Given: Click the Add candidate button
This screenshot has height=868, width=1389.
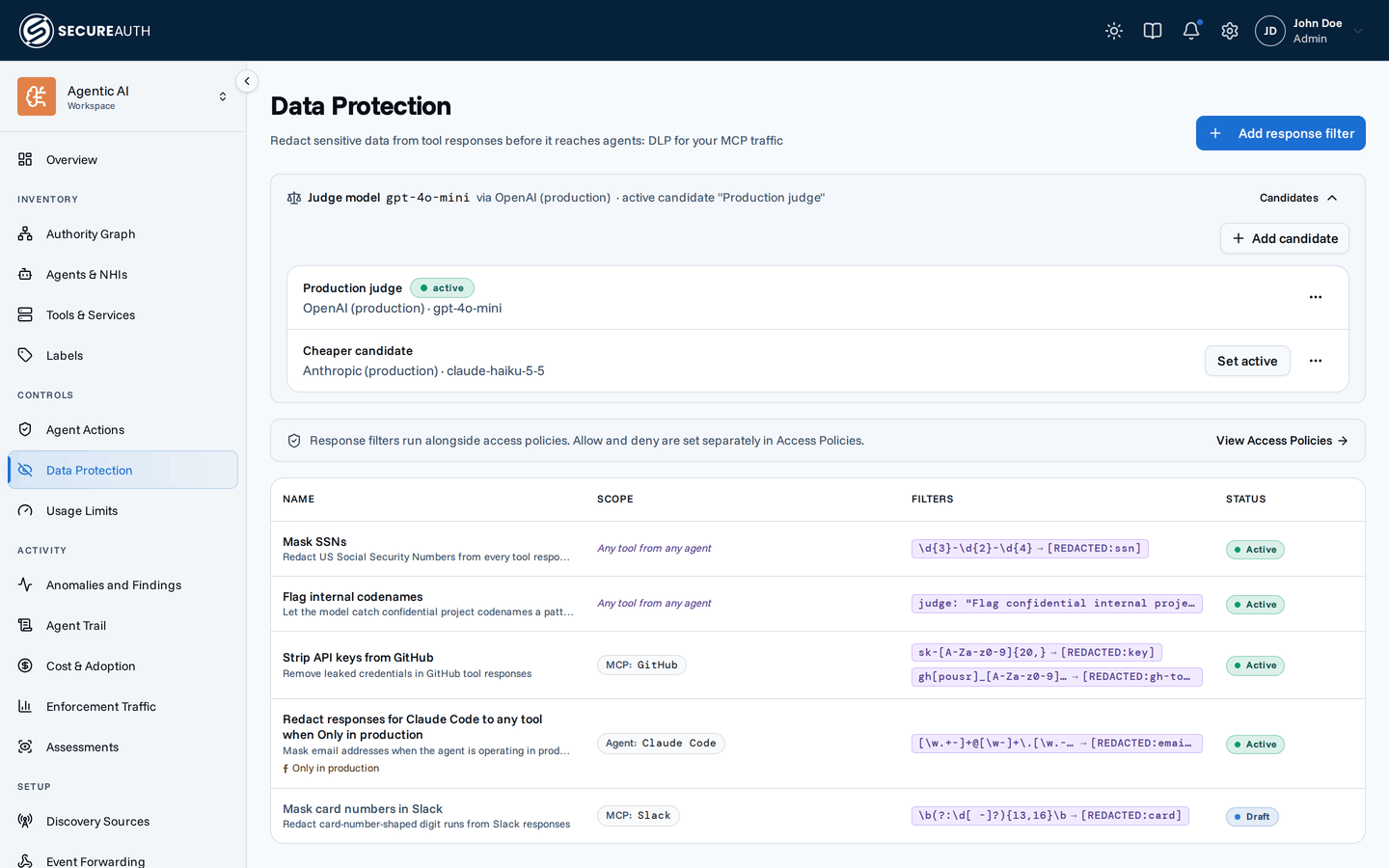Looking at the screenshot, I should (1285, 238).
